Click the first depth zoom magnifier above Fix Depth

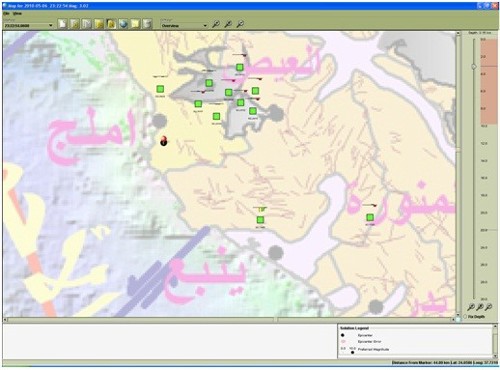pos(471,307)
